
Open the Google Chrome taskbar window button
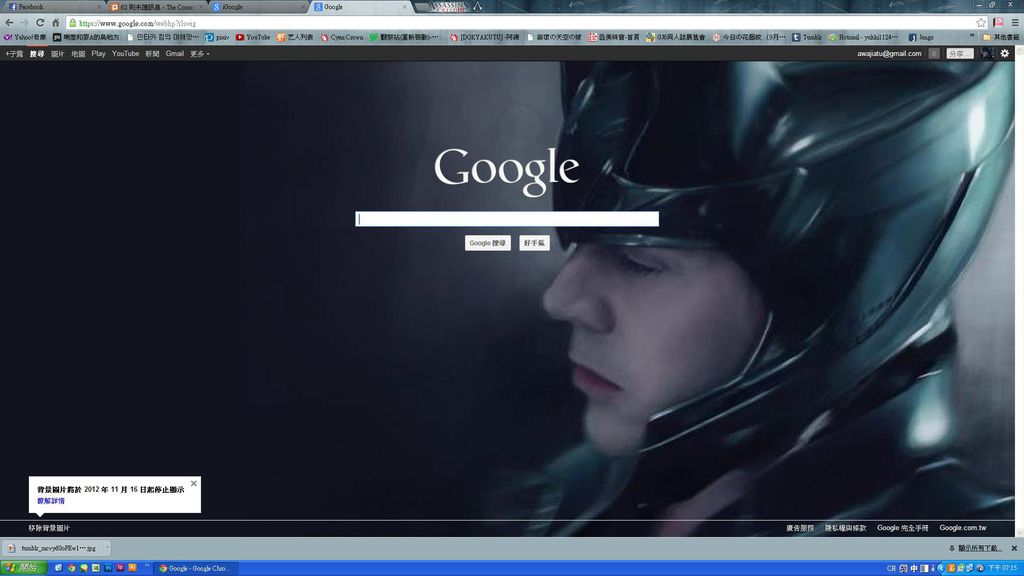195,568
